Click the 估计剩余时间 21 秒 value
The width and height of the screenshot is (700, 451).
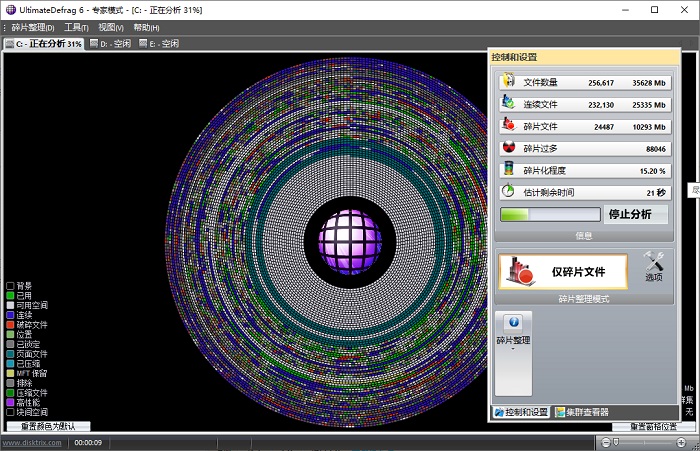(x=656, y=193)
